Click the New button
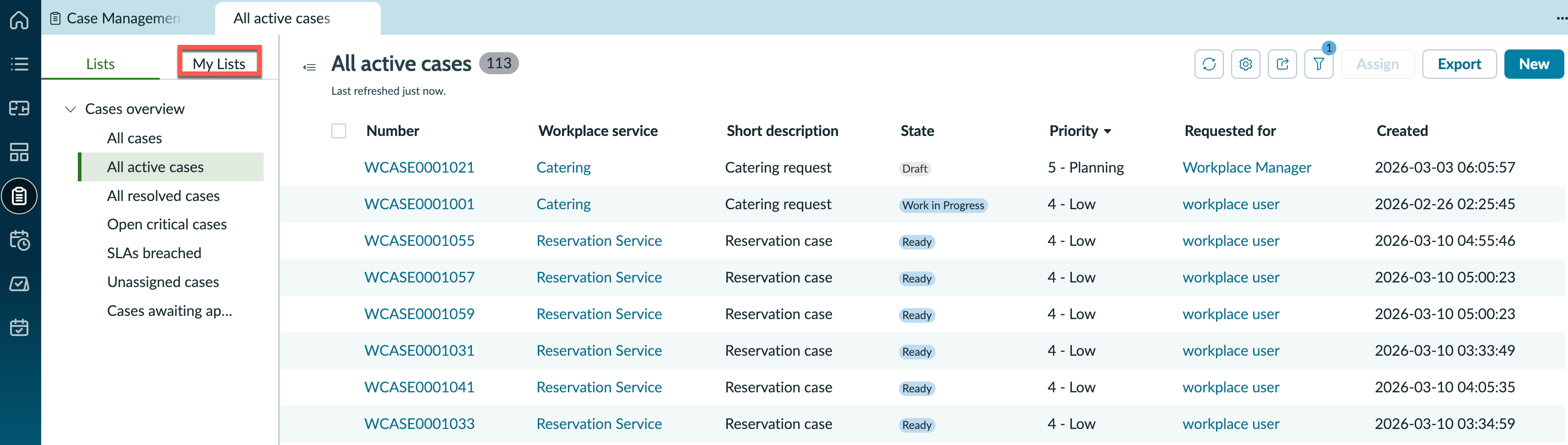The width and height of the screenshot is (1568, 445). tap(1533, 64)
